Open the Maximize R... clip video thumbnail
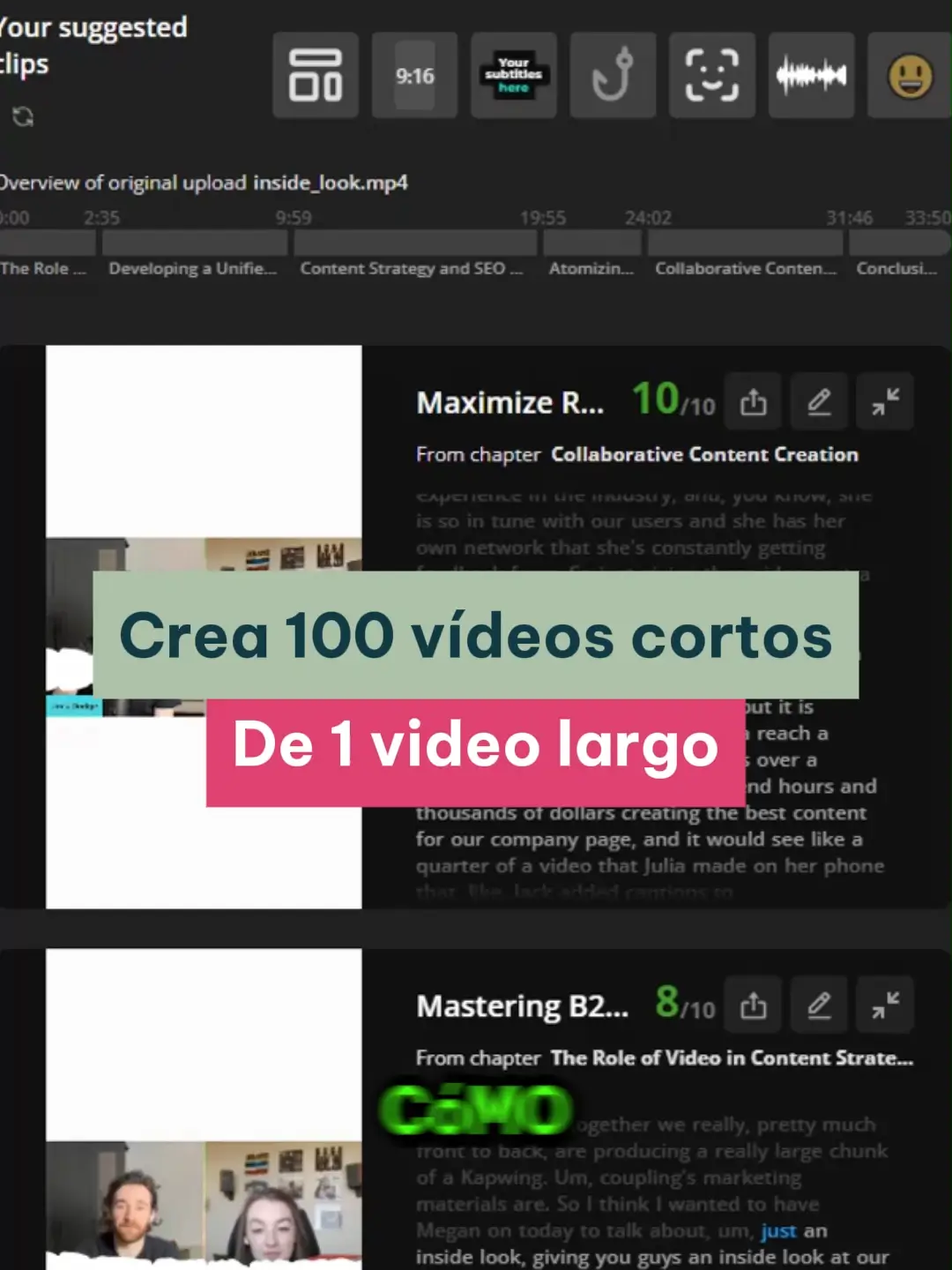 pos(204,627)
